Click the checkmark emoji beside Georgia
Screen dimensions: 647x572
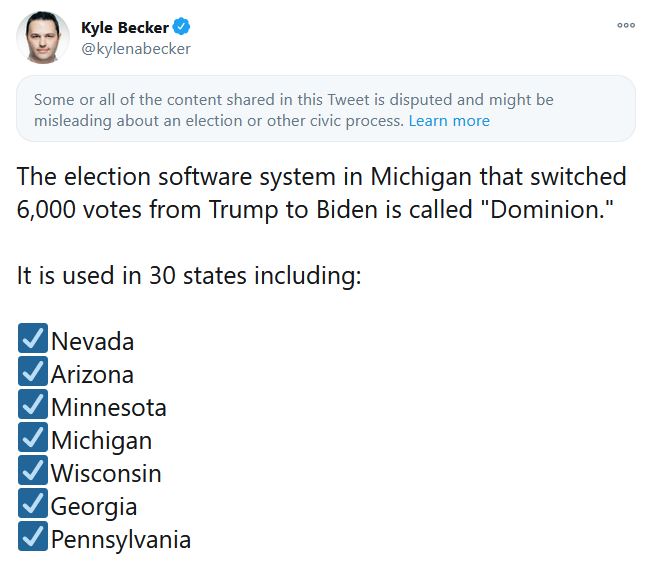pos(33,503)
